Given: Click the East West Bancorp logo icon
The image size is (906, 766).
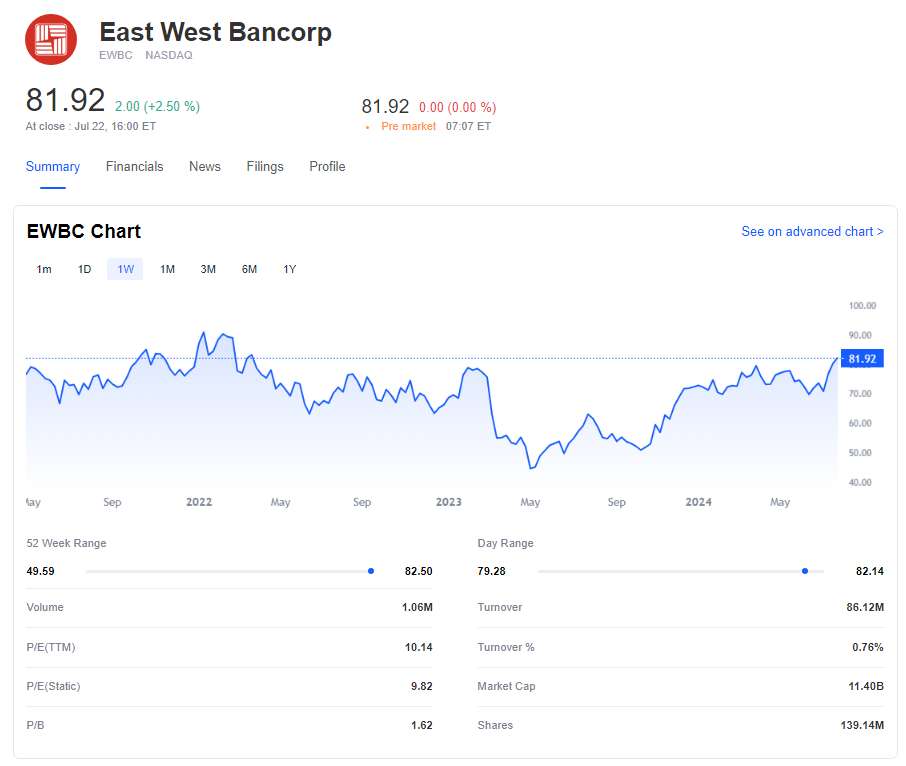Looking at the screenshot, I should pyautogui.click(x=50, y=39).
